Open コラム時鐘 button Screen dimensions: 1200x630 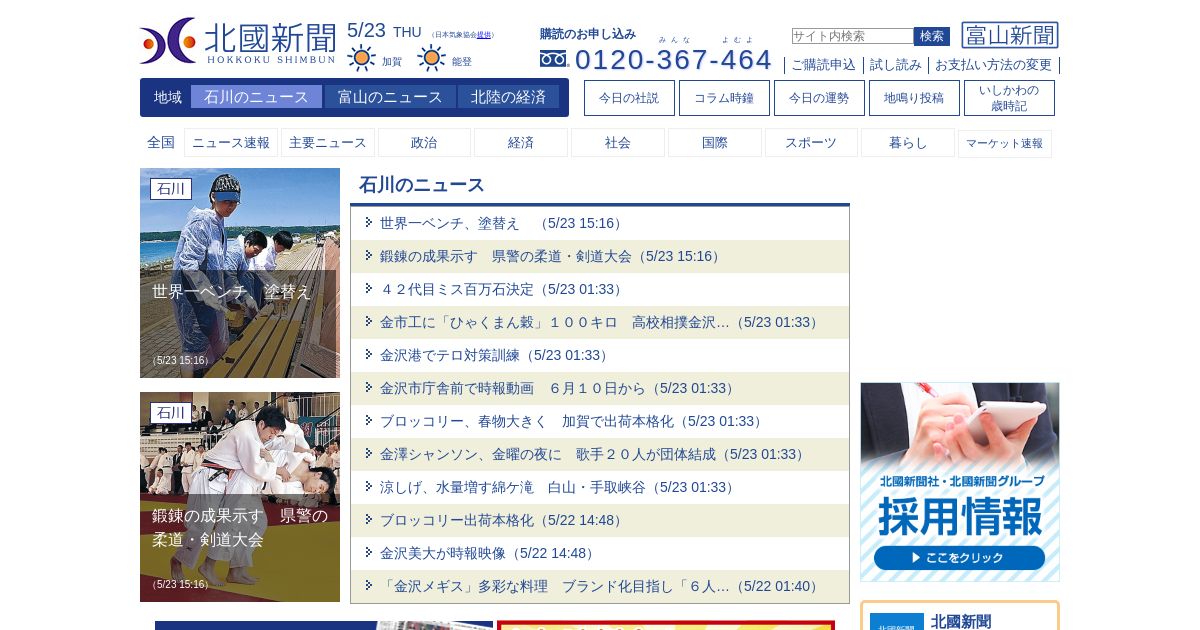724,98
